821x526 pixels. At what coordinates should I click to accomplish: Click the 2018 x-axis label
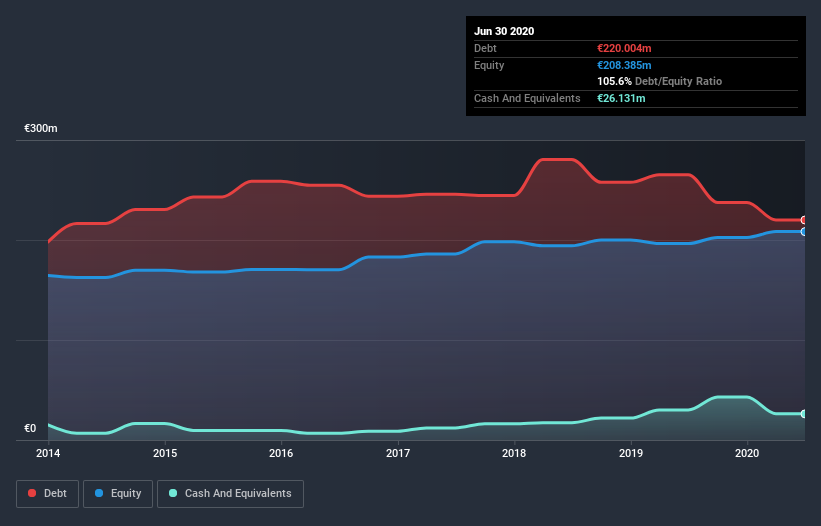pos(514,453)
